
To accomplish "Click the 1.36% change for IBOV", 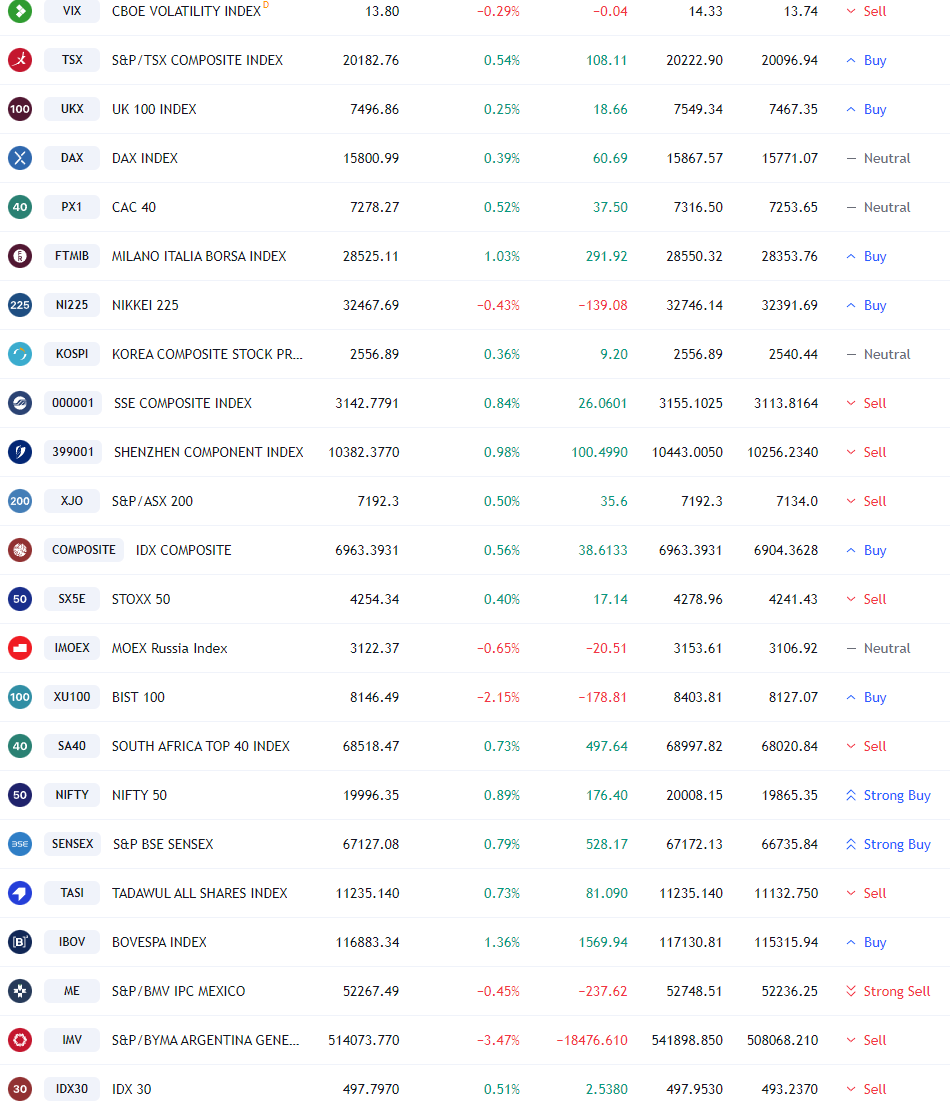I will (x=502, y=942).
